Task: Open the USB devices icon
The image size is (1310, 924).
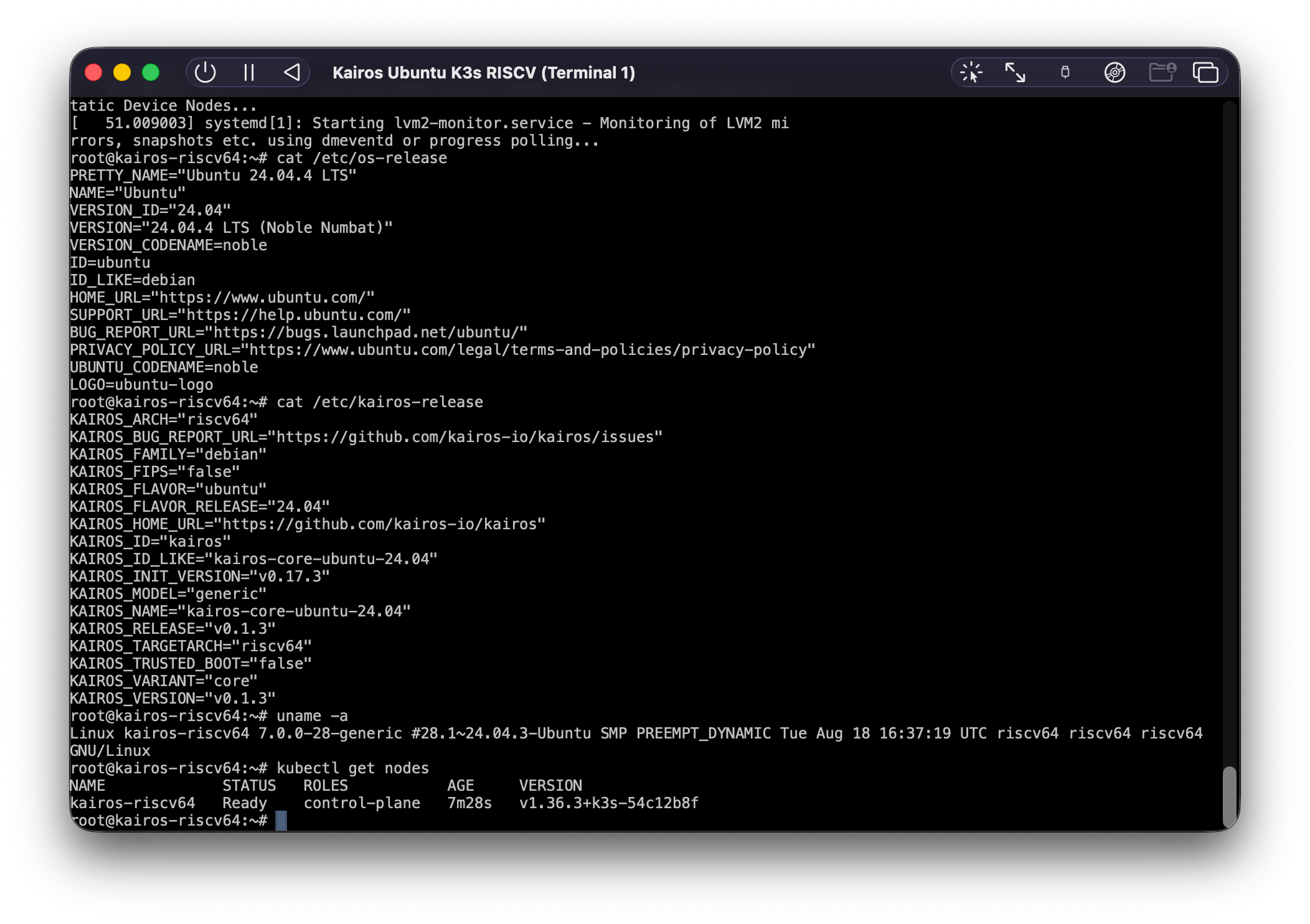Action: click(1065, 73)
